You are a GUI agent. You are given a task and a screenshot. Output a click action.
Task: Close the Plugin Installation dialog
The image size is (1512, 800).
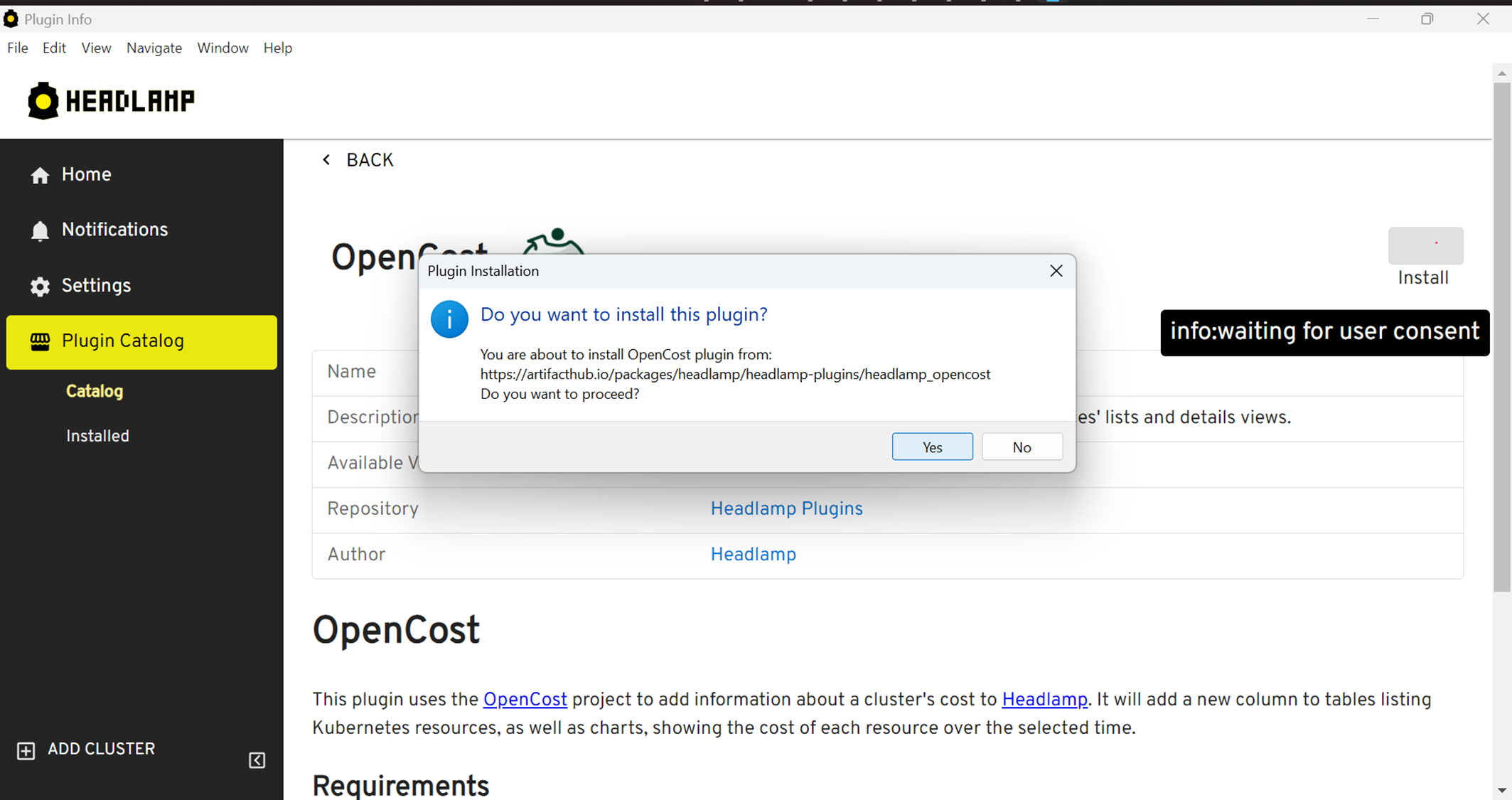tap(1056, 271)
